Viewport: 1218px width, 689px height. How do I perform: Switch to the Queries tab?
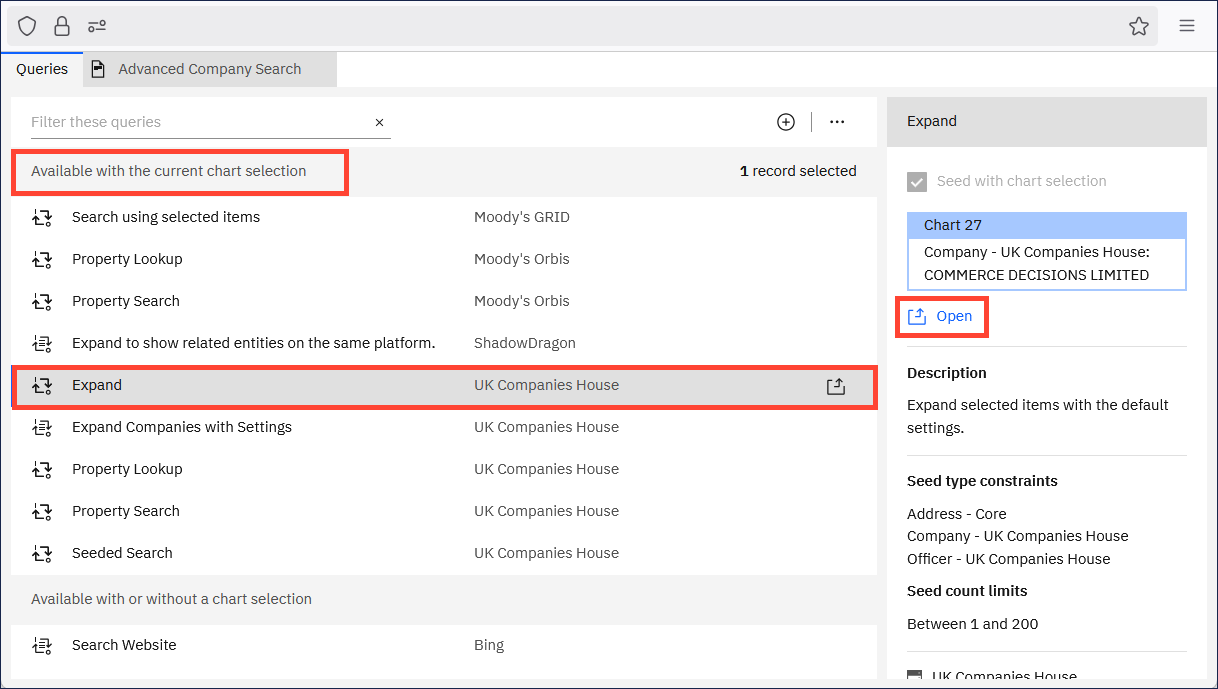point(42,69)
